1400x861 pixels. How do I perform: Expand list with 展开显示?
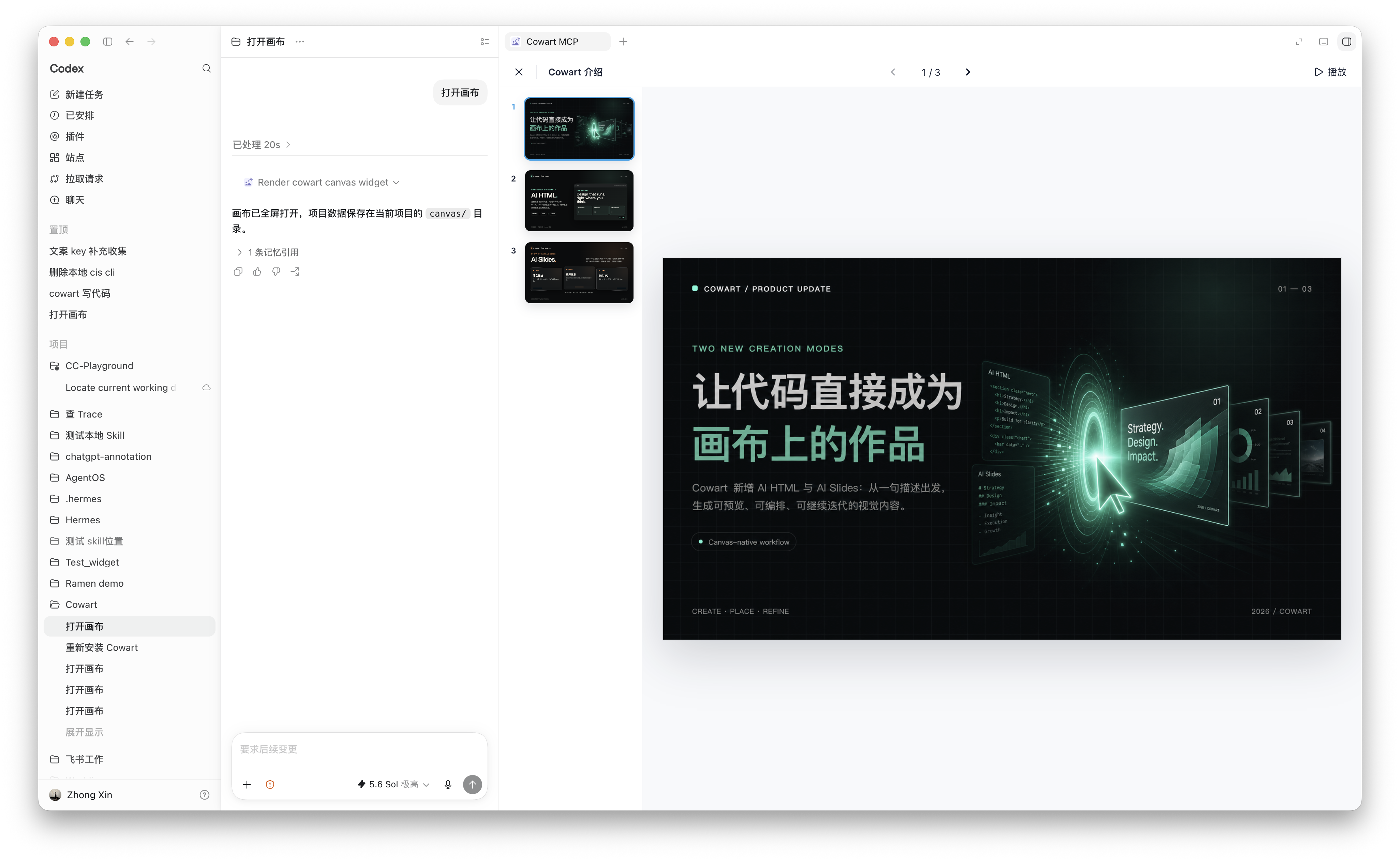pos(84,732)
